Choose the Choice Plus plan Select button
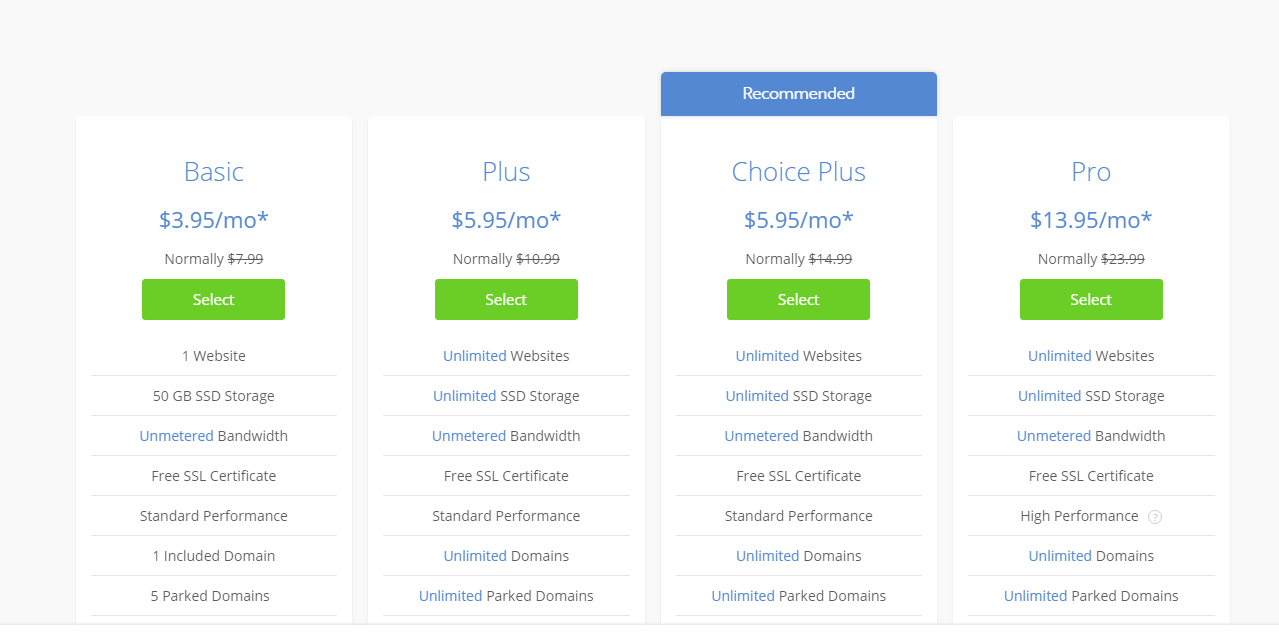 coord(798,300)
